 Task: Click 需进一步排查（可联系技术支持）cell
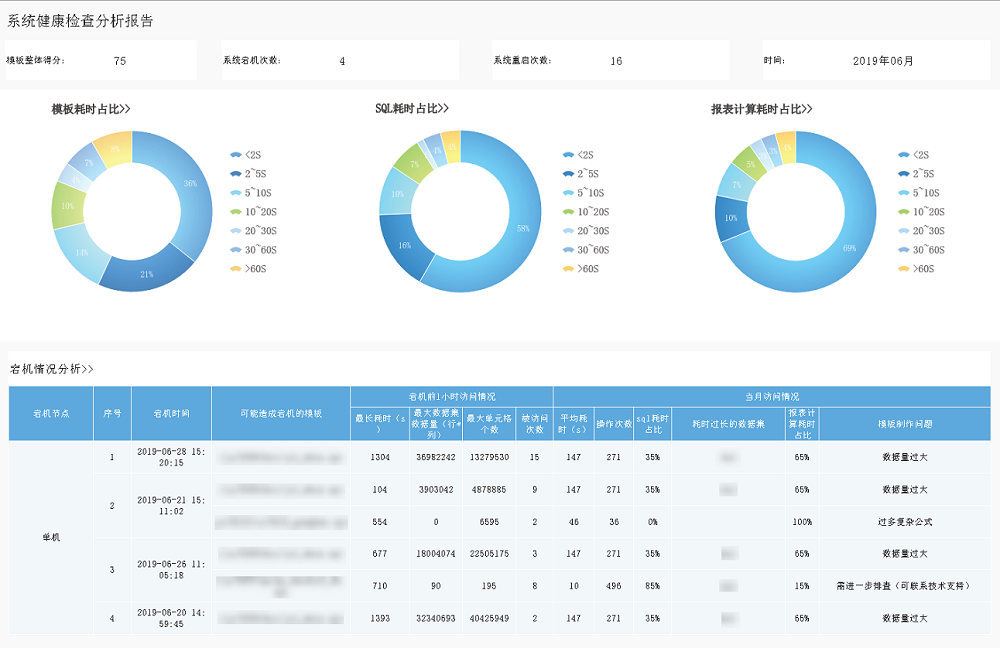pos(903,585)
